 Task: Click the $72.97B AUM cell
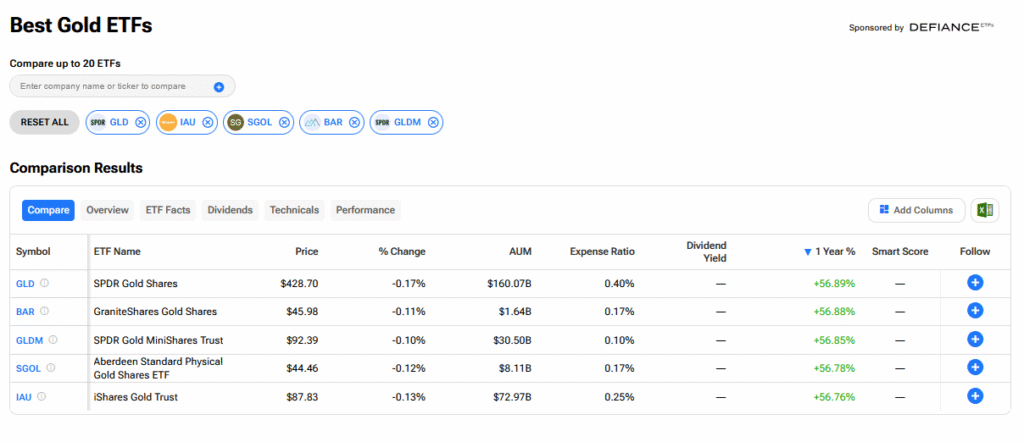click(513, 396)
